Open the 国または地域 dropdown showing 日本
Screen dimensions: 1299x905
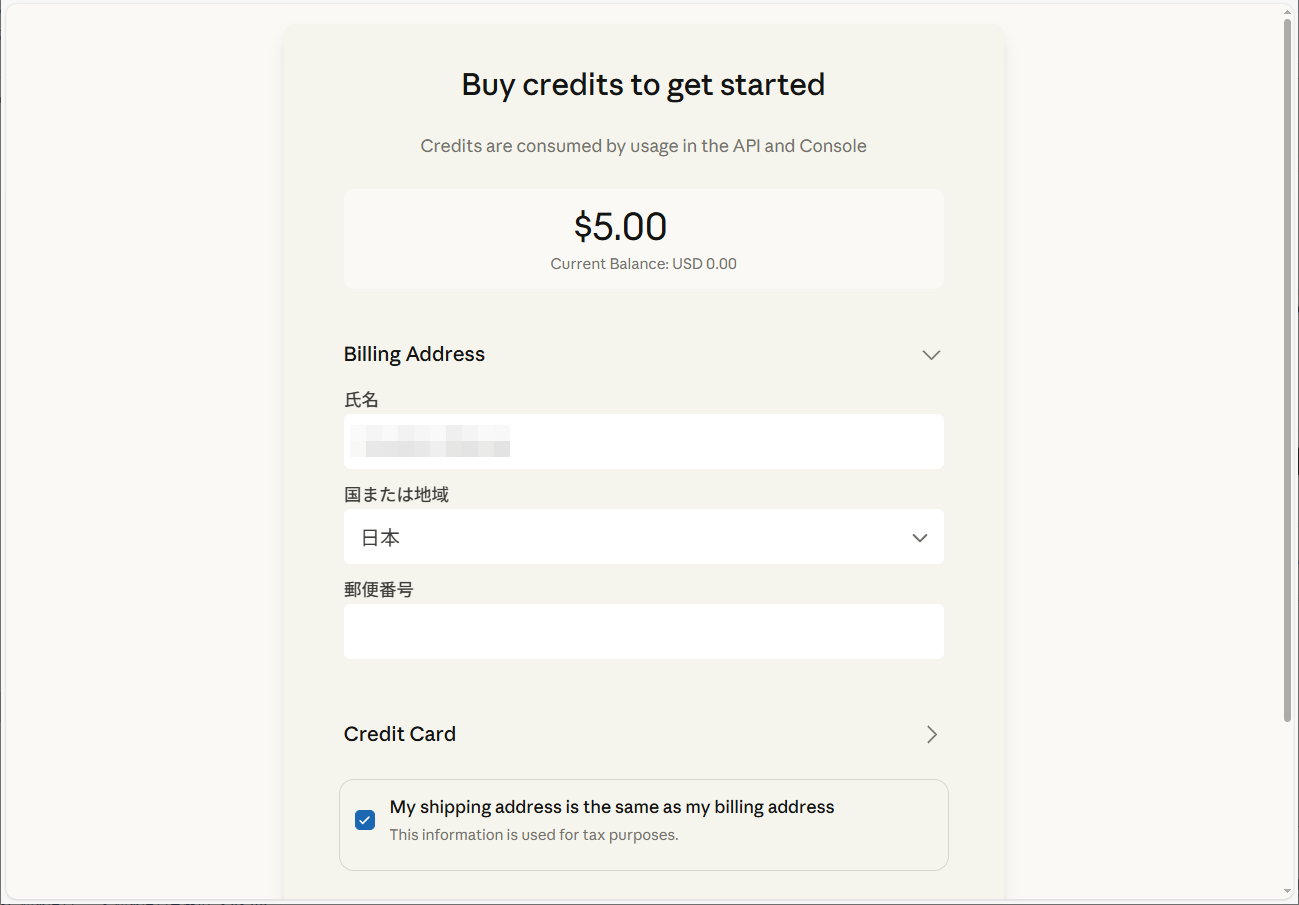pyautogui.click(x=642, y=537)
